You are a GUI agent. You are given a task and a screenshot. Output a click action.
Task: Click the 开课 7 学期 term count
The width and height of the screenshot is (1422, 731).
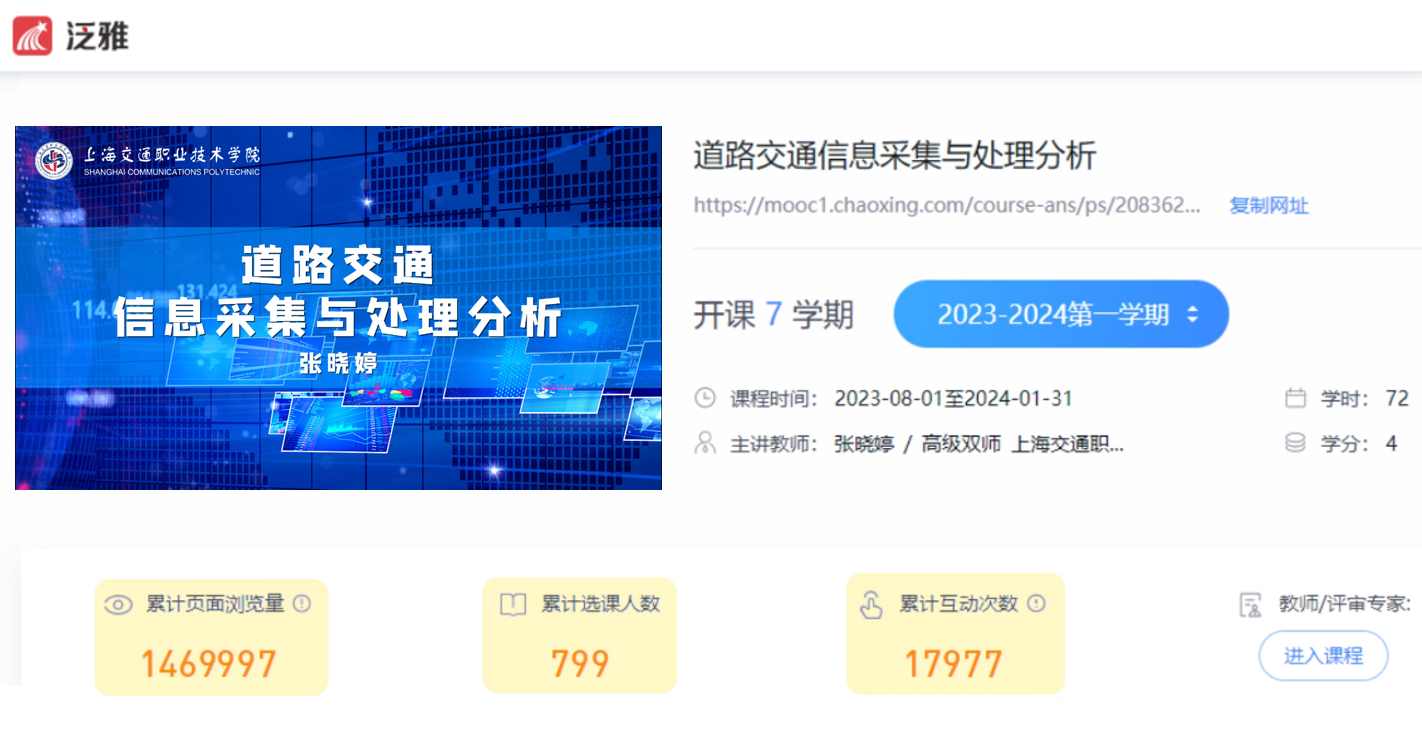pyautogui.click(x=774, y=314)
